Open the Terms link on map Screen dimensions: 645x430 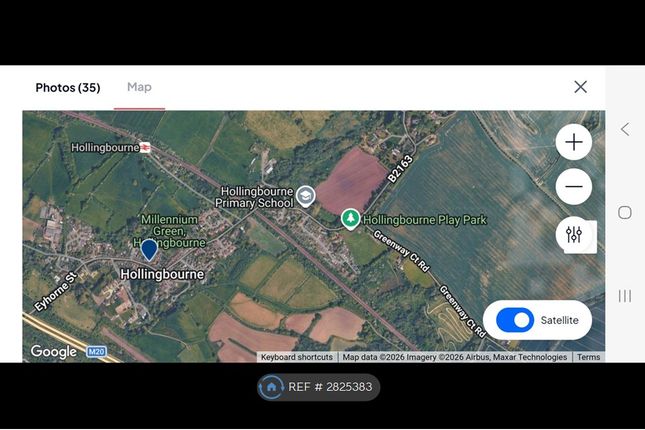pos(588,357)
